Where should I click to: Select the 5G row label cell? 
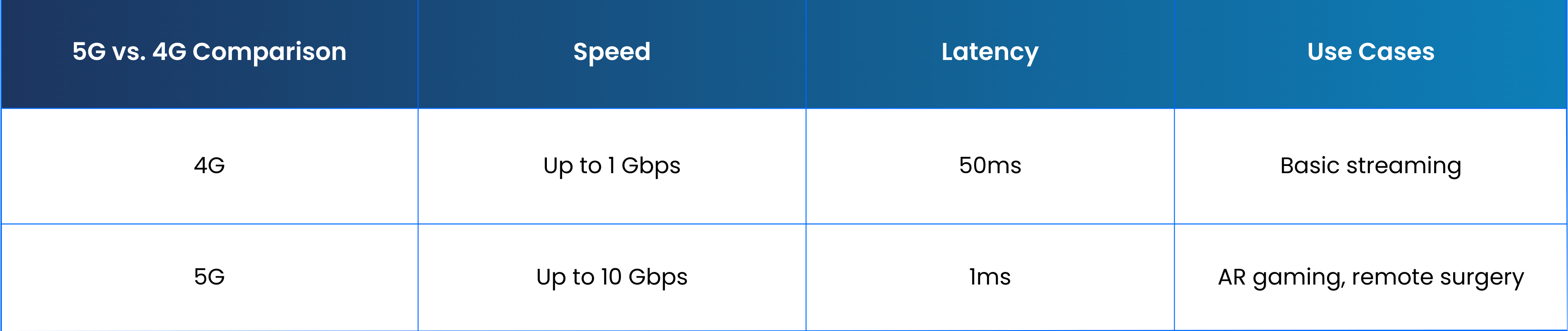coord(209,277)
